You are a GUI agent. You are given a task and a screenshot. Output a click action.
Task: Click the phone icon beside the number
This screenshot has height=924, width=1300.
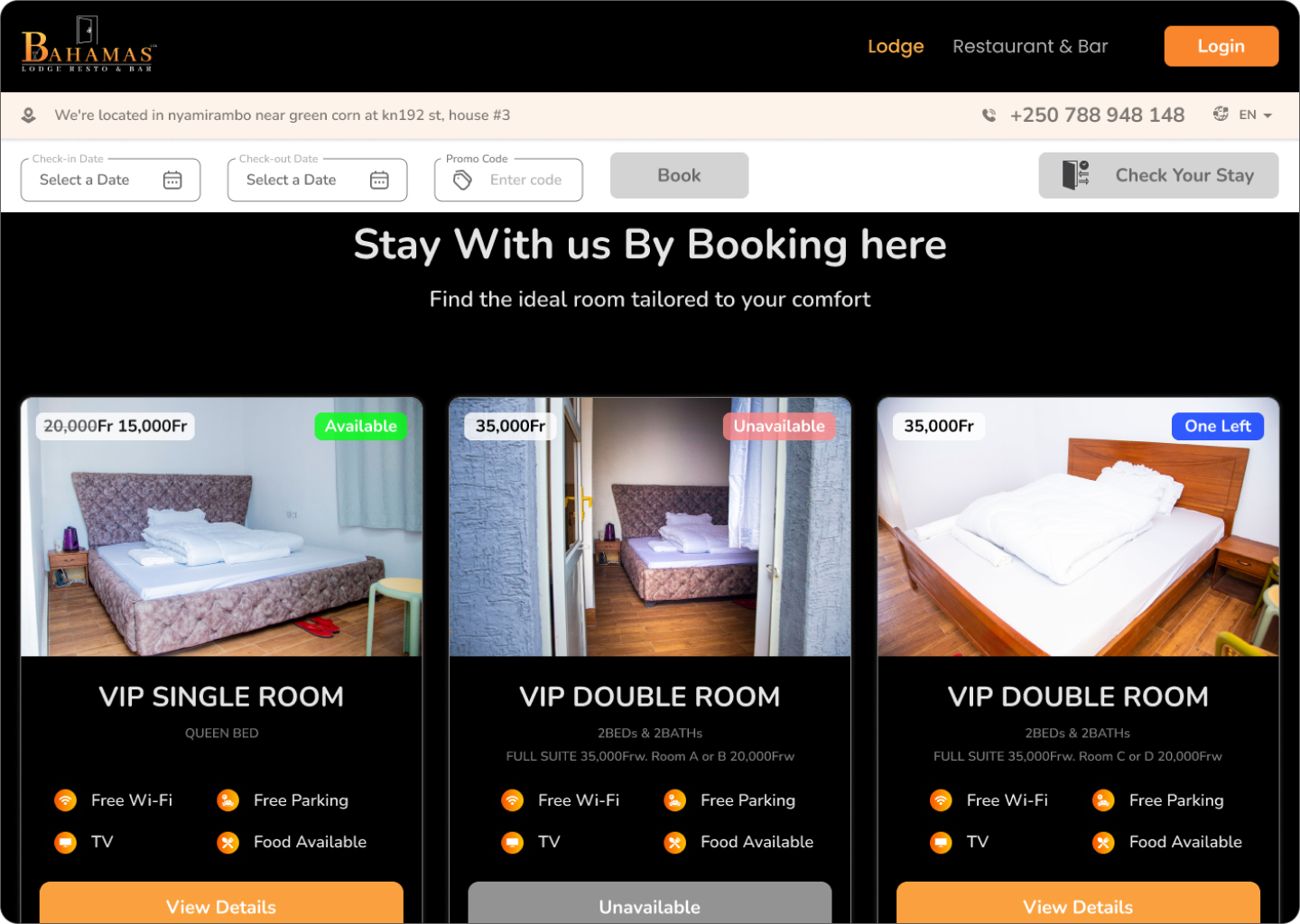pos(989,115)
